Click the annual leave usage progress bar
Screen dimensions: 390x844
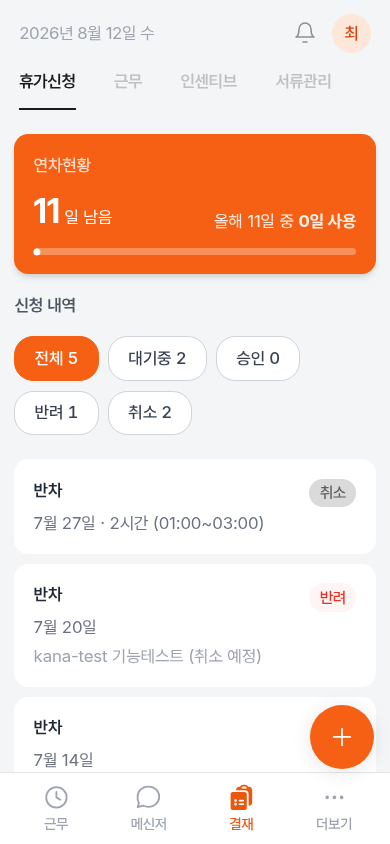[x=195, y=251]
